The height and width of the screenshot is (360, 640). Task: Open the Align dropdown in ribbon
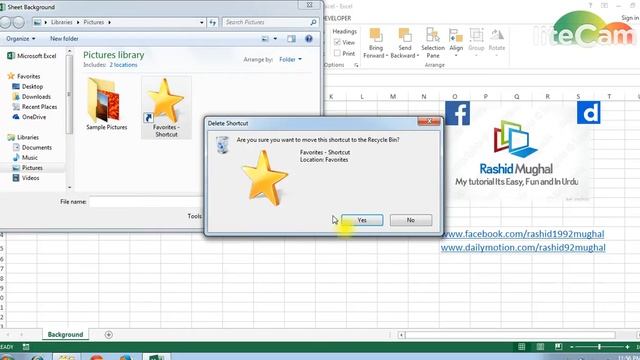[456, 42]
